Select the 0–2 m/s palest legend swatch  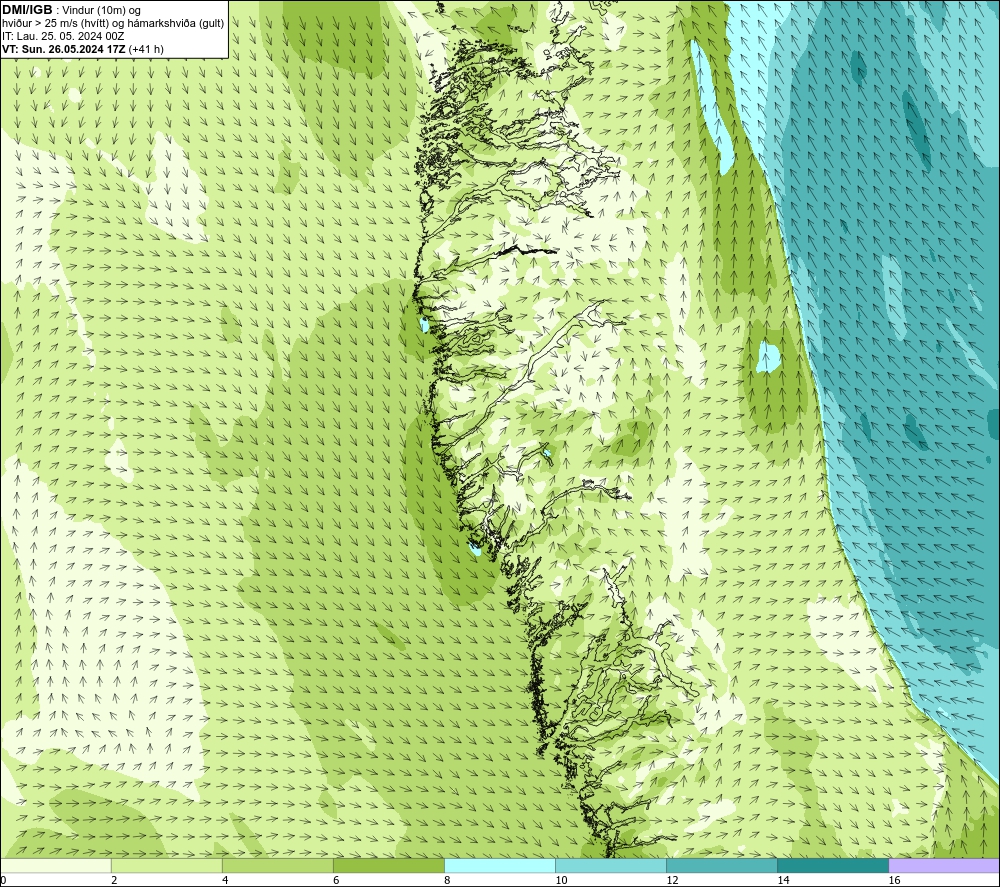click(55, 865)
